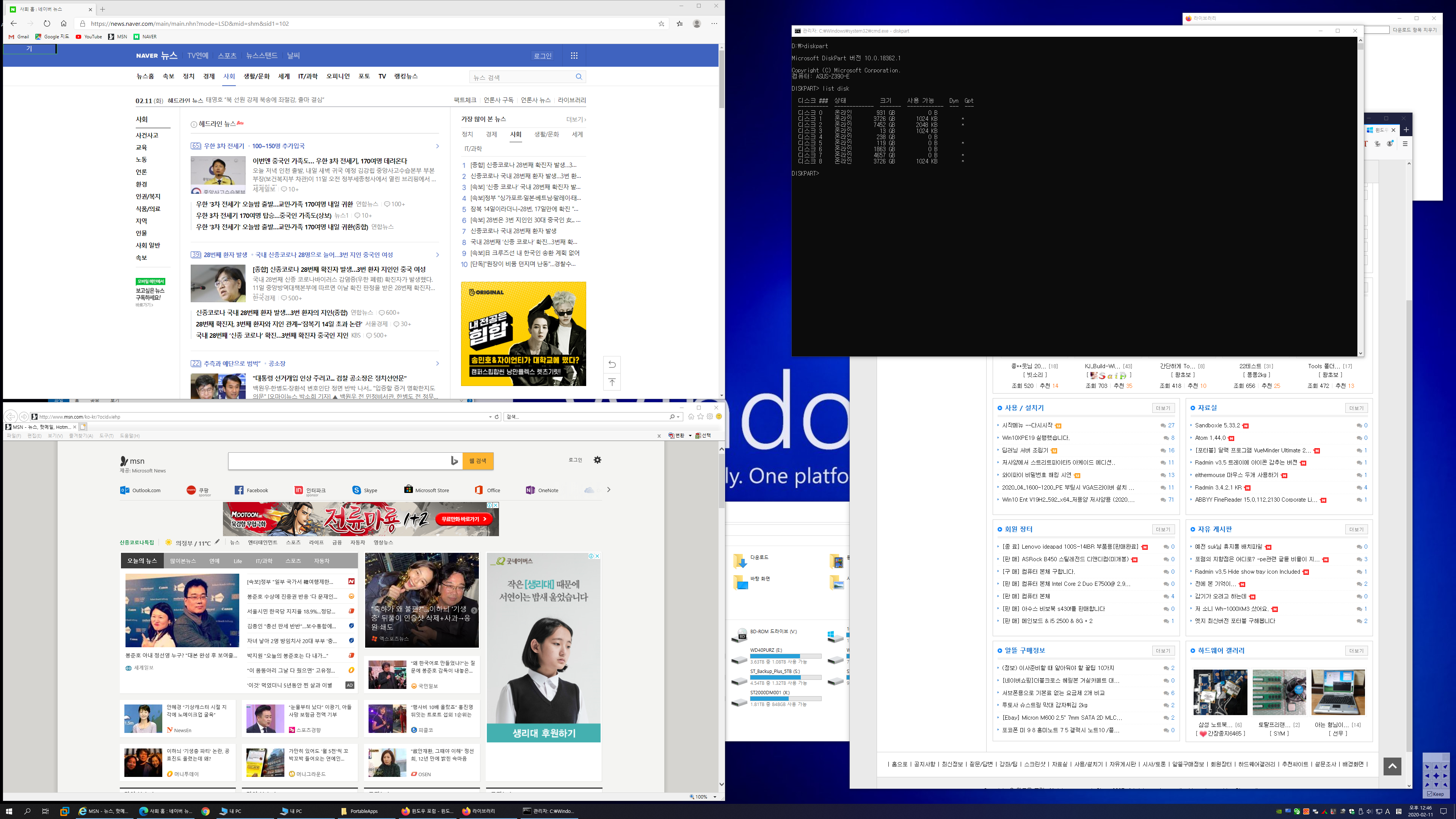The image size is (1456, 819).
Task: Click the Edge address bar URL
Action: click(x=190, y=24)
